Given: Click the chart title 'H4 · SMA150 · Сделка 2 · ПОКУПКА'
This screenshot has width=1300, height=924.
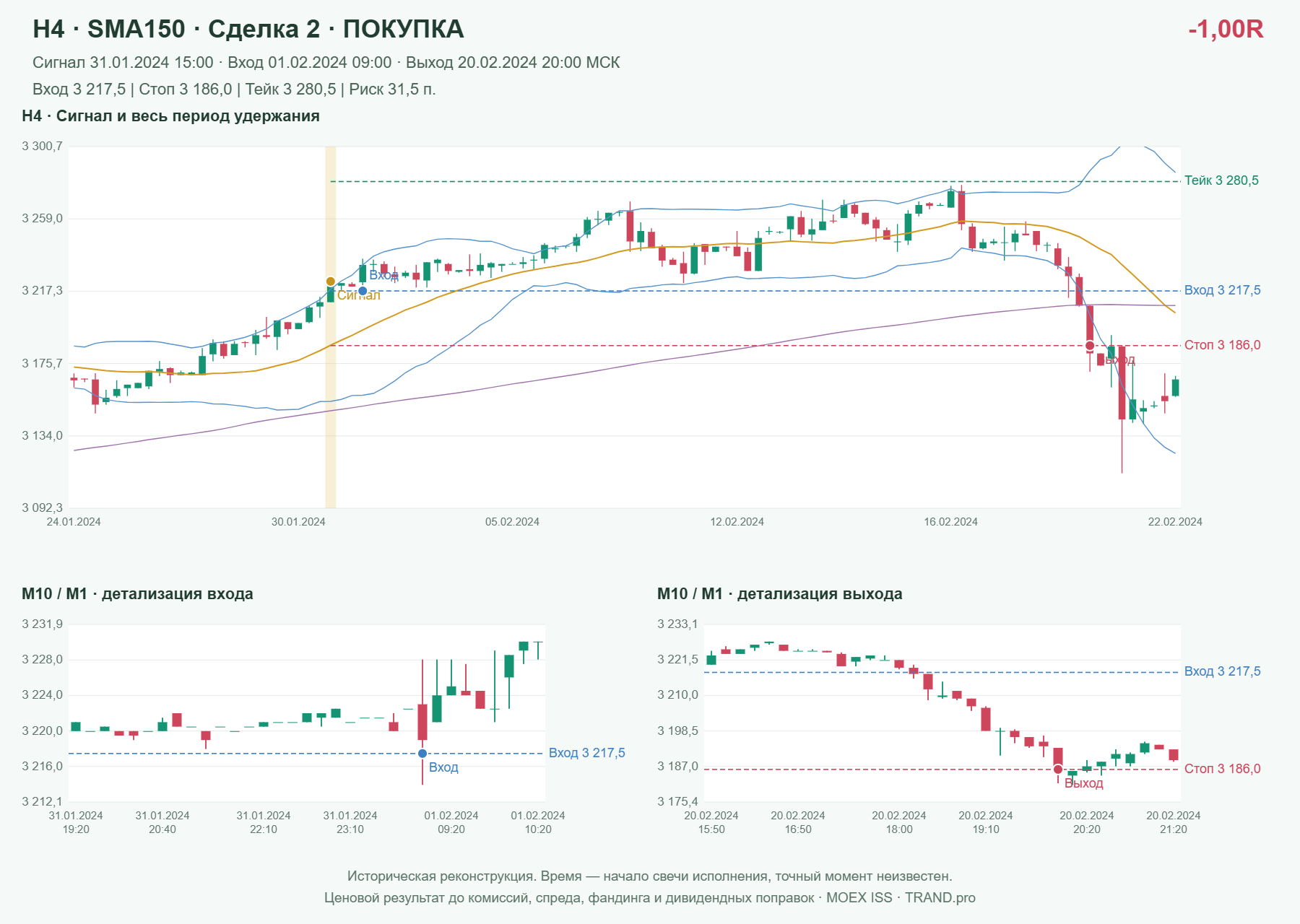Looking at the screenshot, I should coord(248,29).
